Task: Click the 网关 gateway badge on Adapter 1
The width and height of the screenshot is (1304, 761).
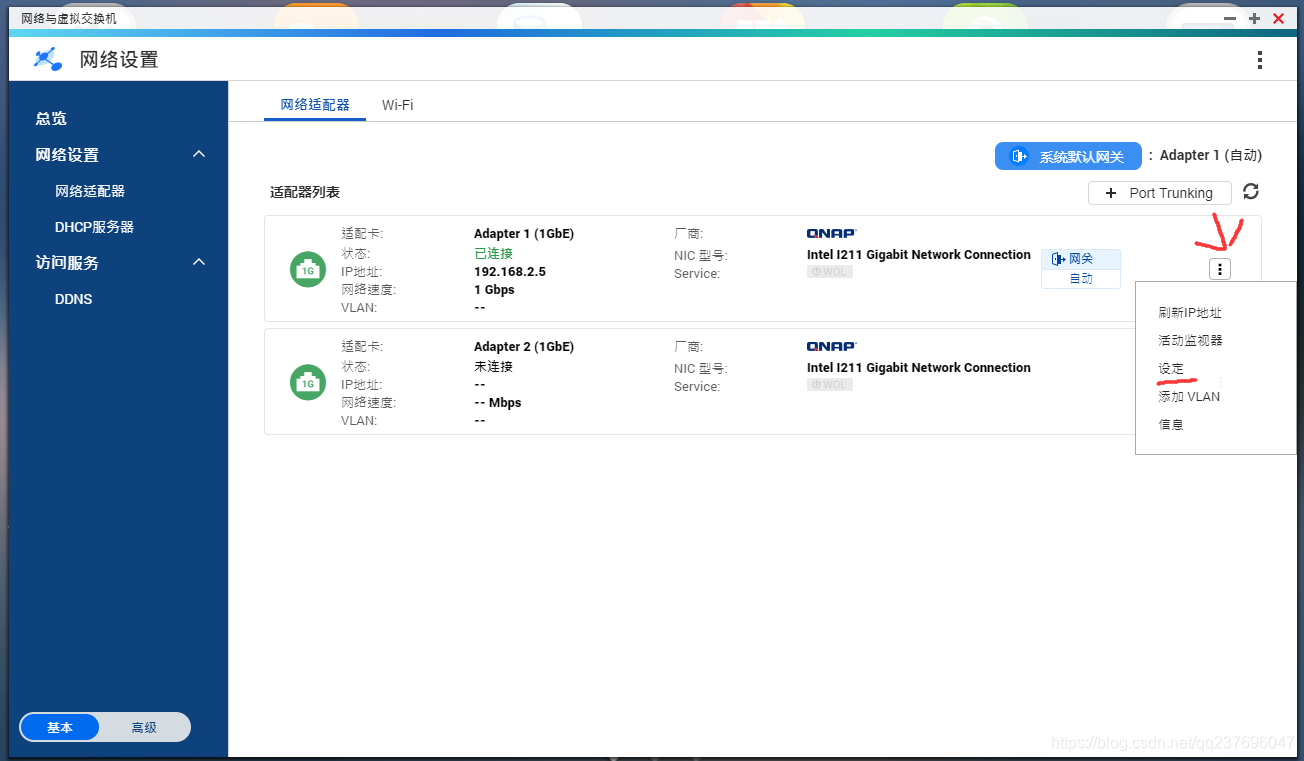Action: 1081,259
